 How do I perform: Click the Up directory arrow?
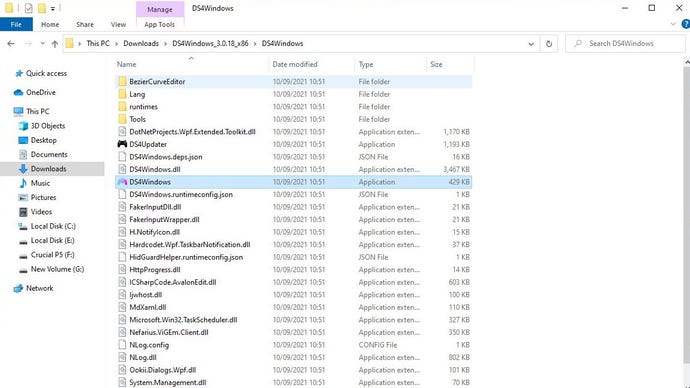click(x=55, y=44)
